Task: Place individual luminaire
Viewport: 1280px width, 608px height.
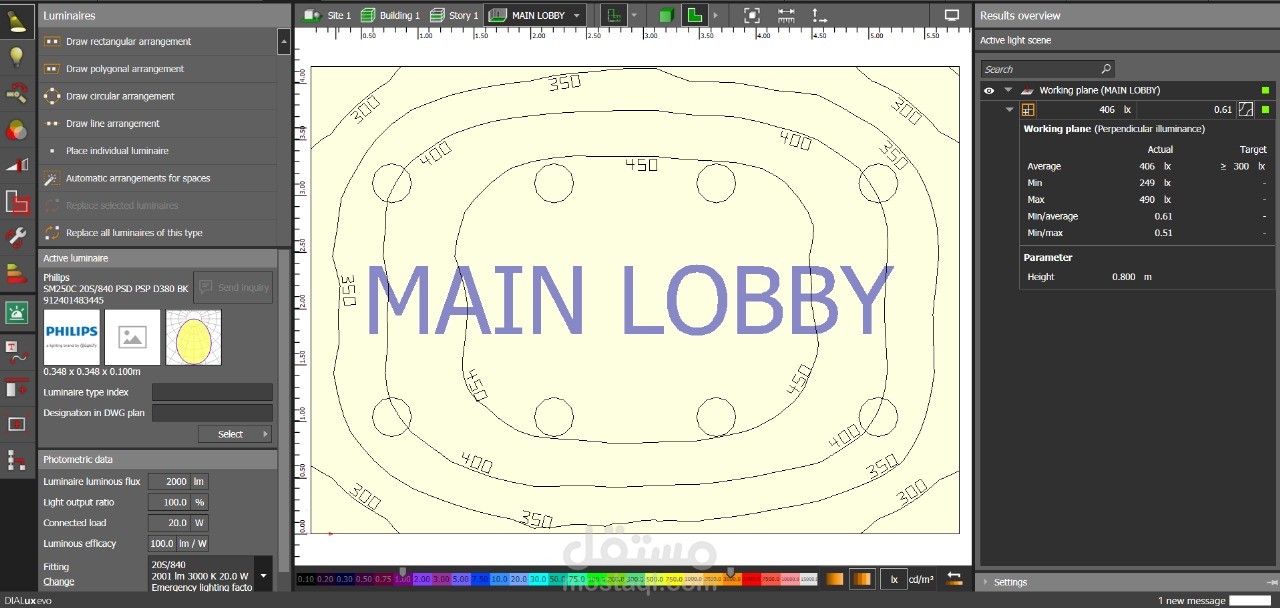Action: click(x=158, y=151)
